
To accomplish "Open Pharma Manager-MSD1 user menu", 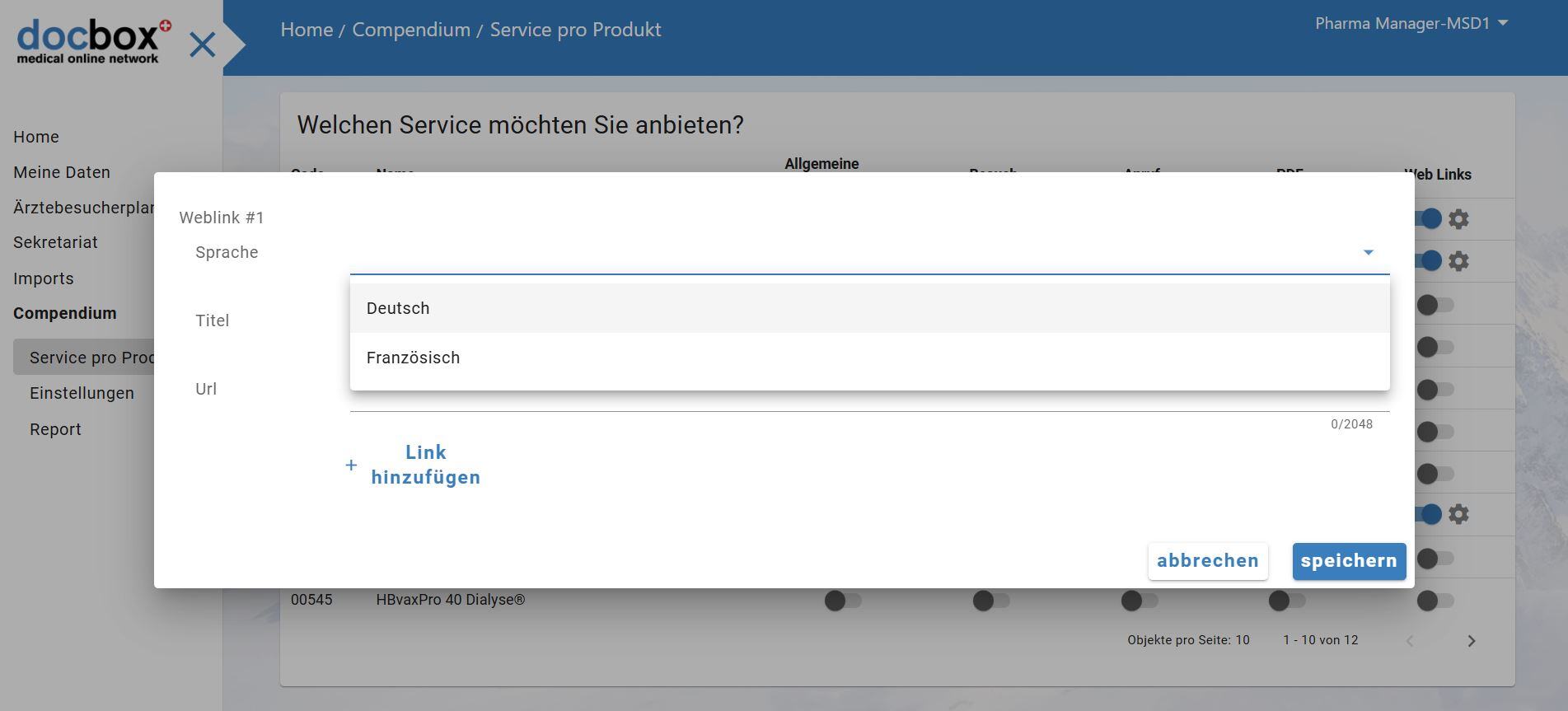I will tap(1411, 24).
